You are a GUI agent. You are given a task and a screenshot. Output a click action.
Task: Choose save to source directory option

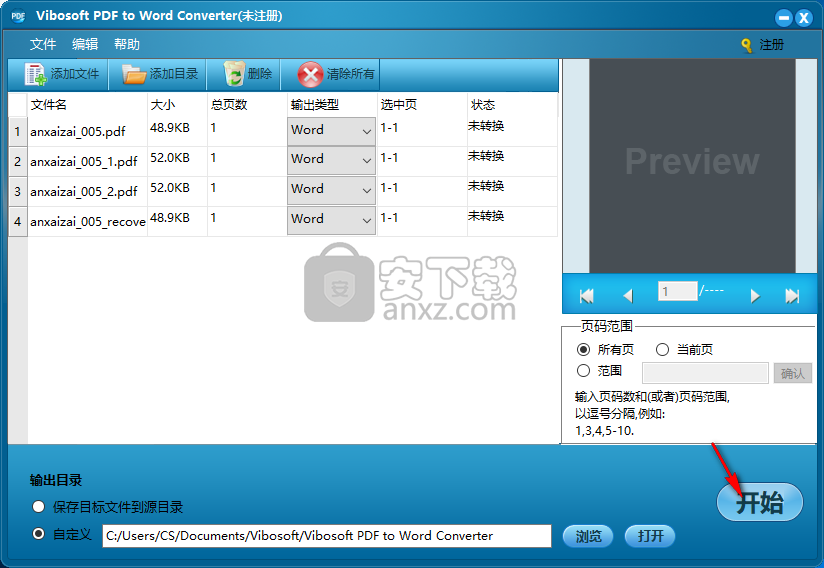(x=39, y=507)
